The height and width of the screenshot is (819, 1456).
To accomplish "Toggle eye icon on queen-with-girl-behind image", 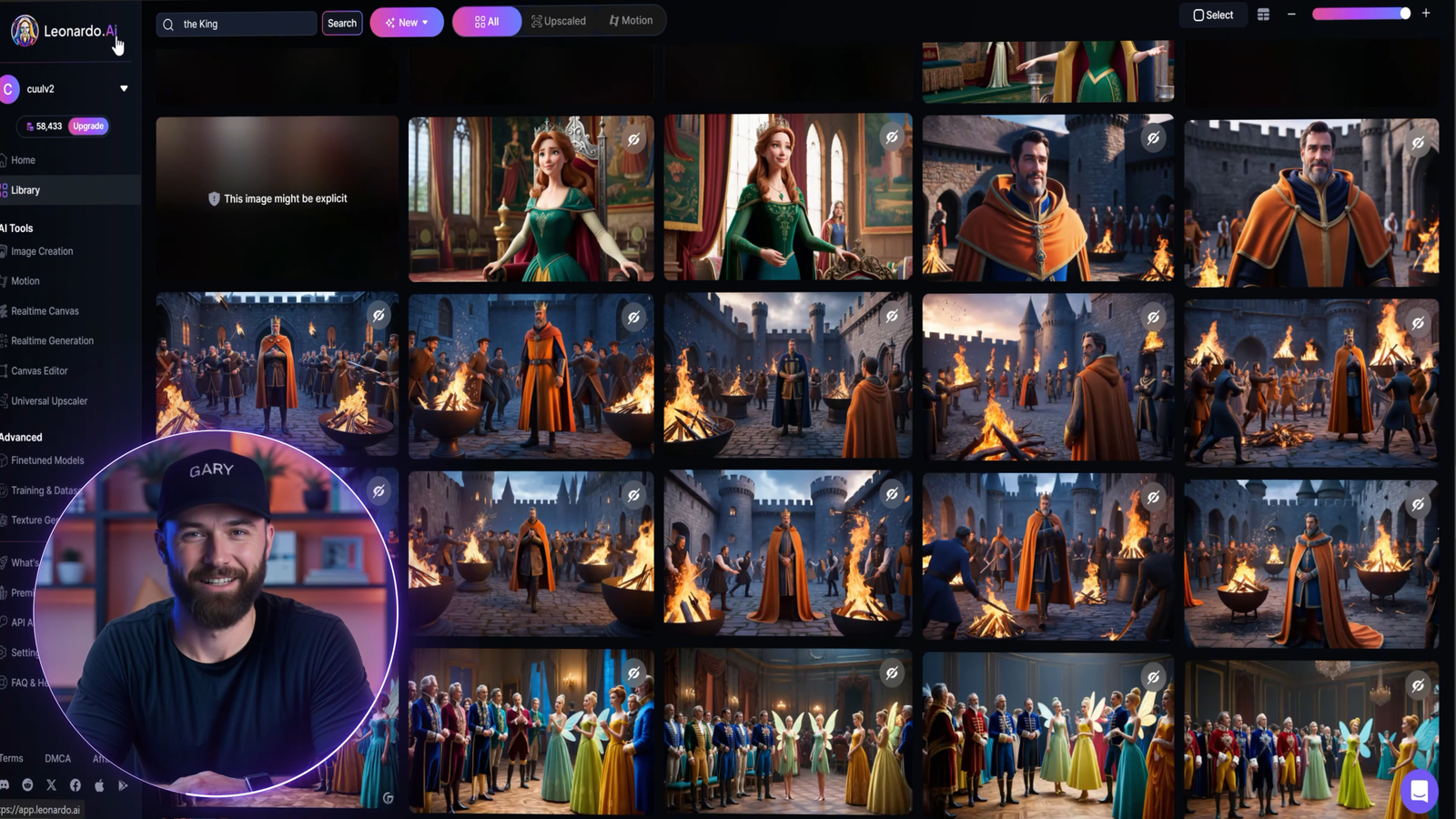I will [x=892, y=137].
